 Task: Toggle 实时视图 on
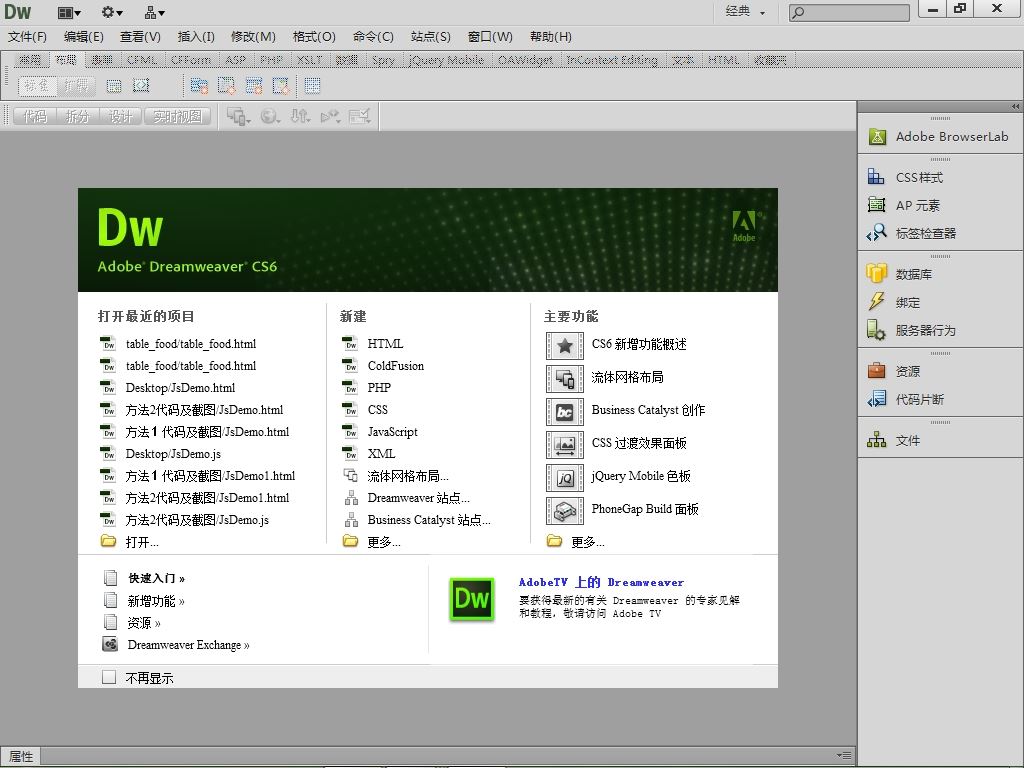pos(178,116)
